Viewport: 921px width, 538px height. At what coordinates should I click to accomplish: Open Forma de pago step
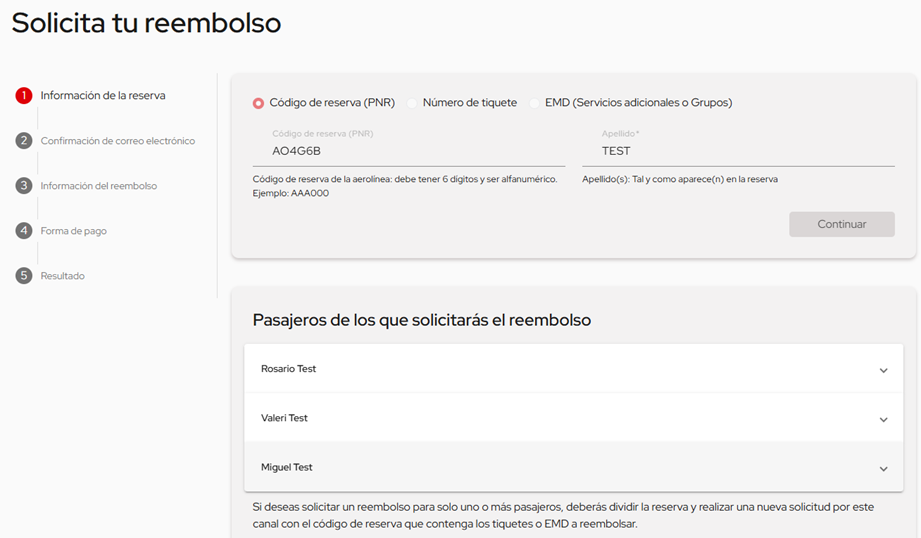(74, 231)
